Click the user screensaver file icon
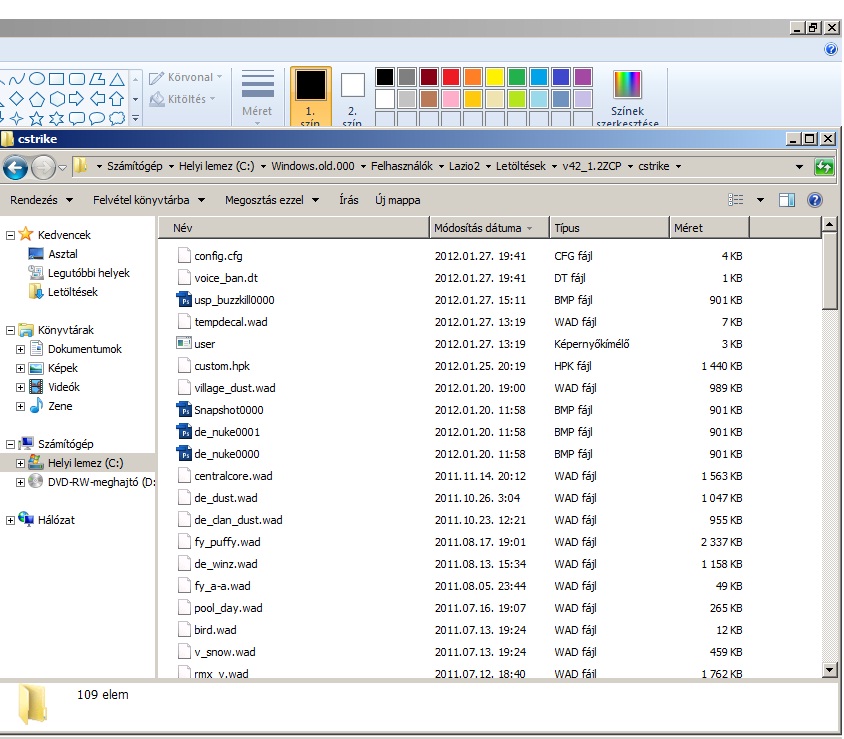This screenshot has width=844, height=739. click(x=184, y=343)
